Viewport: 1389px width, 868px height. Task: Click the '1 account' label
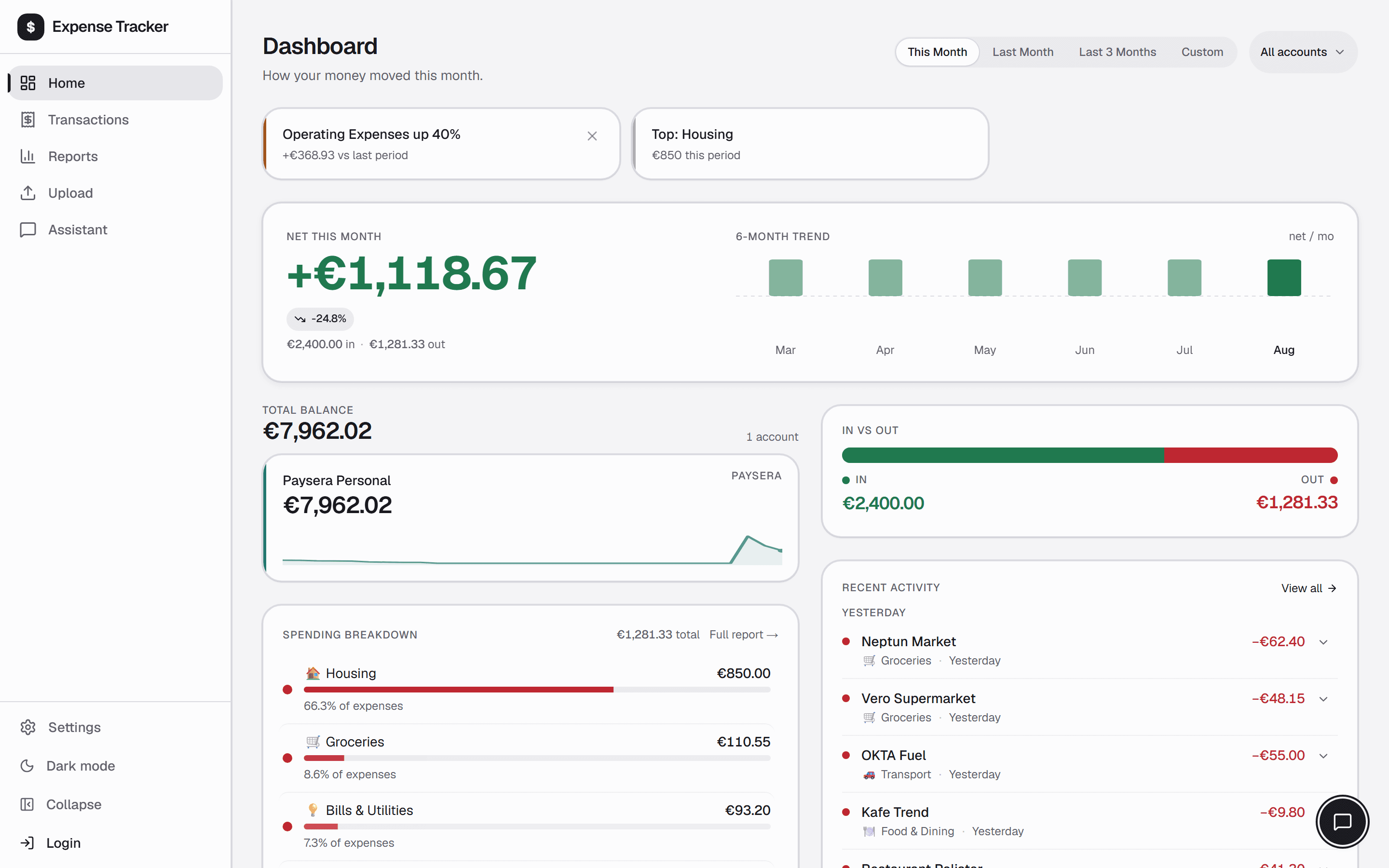point(771,437)
